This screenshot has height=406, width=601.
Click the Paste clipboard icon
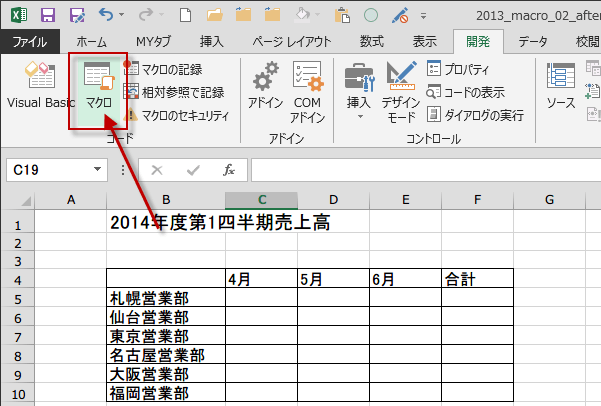pos(342,15)
